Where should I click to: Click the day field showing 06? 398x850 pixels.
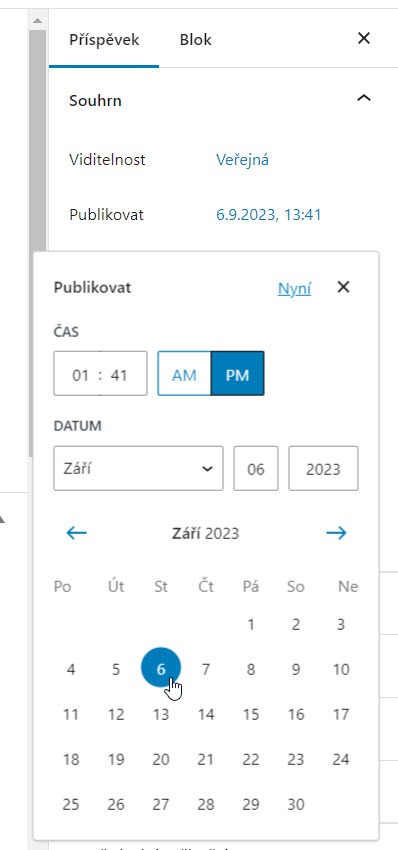[x=256, y=469]
